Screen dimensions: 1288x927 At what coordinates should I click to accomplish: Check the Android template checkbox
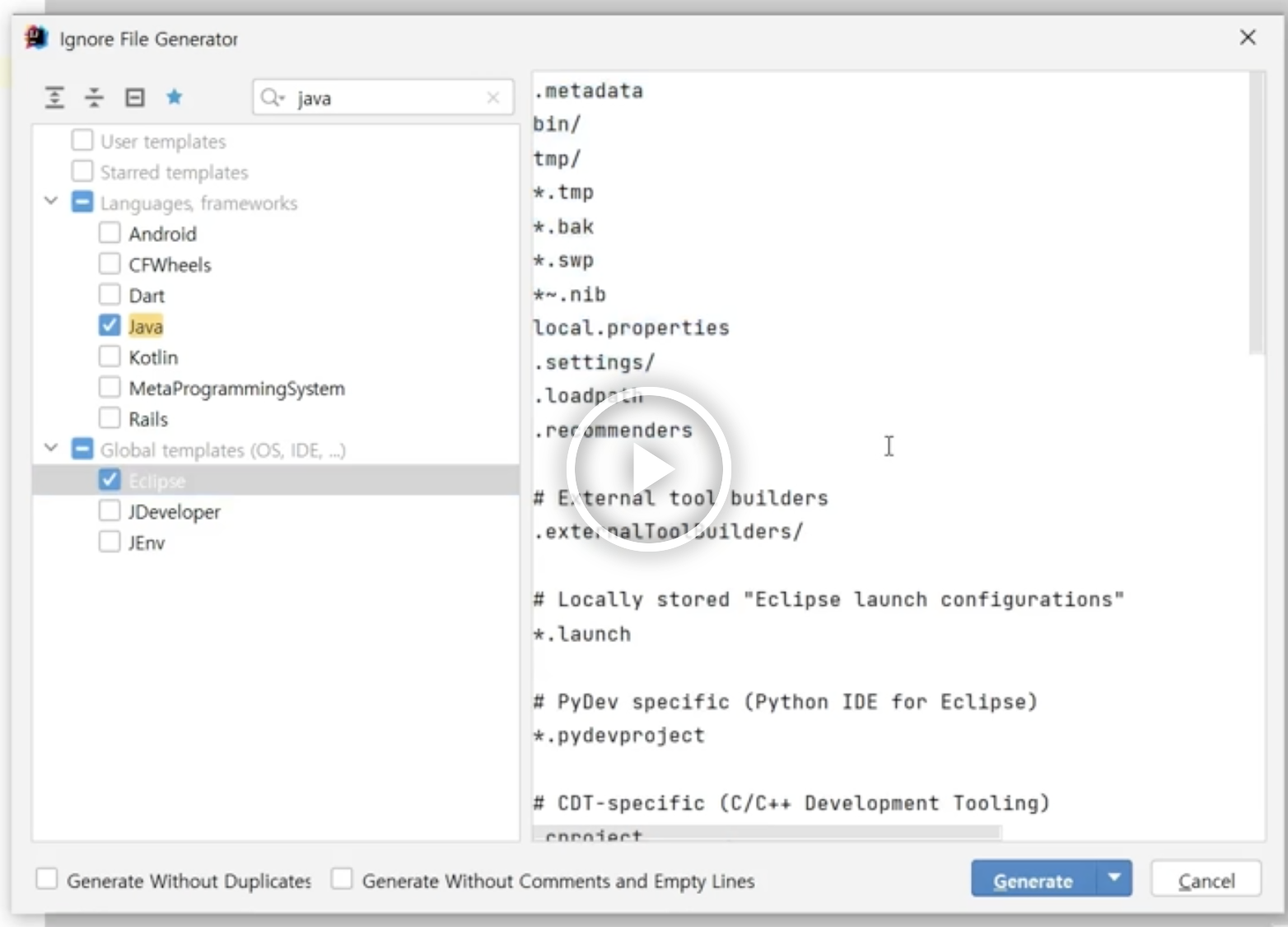(x=110, y=233)
